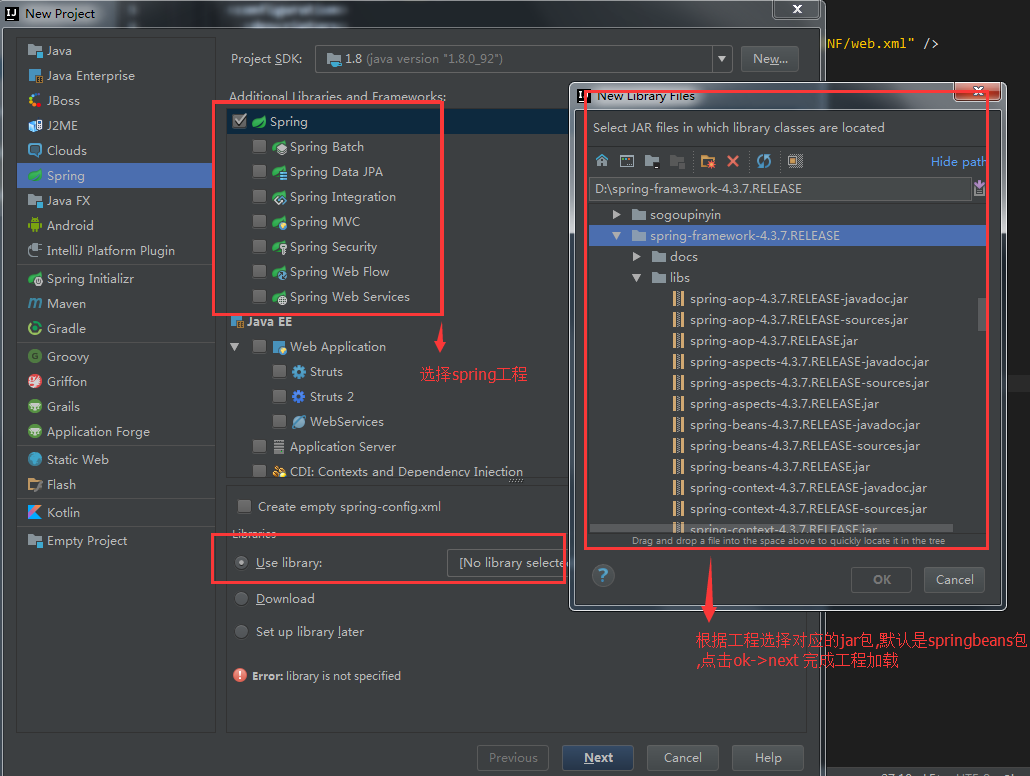
Task: Select Grails project type icon
Action: (35, 406)
